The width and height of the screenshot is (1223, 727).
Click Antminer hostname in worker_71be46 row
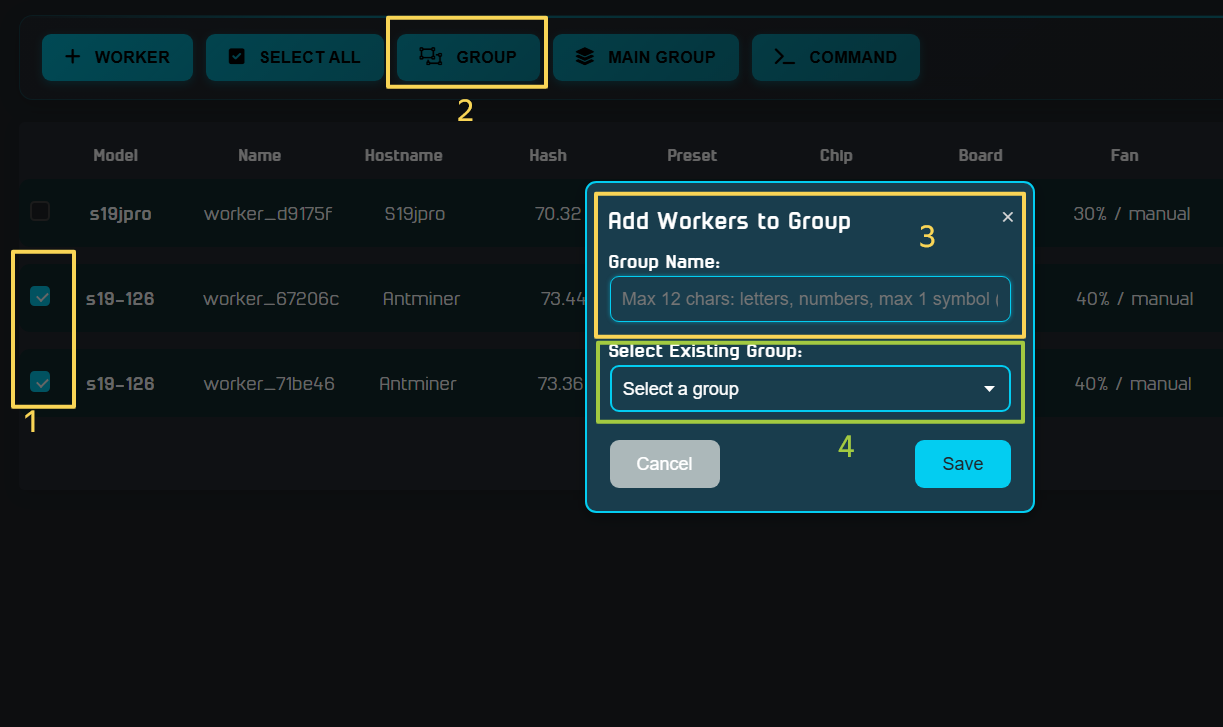click(418, 384)
